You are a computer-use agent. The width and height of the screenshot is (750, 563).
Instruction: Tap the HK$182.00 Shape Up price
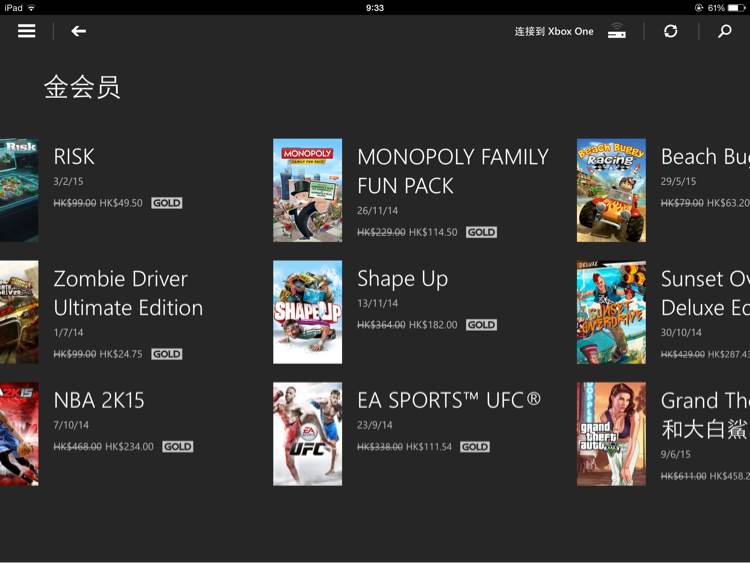tap(433, 325)
